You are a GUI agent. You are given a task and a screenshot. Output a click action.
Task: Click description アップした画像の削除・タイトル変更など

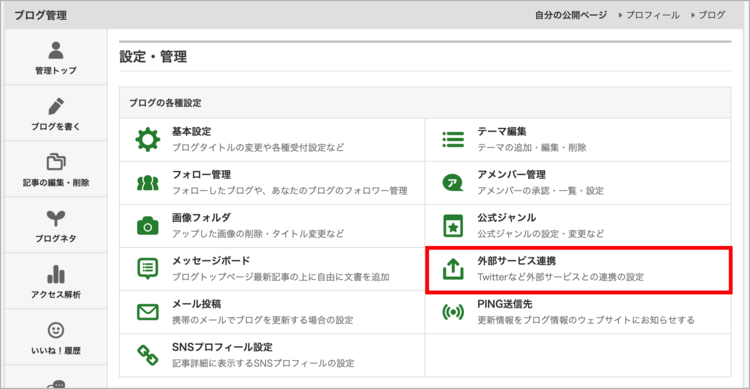(x=258, y=234)
